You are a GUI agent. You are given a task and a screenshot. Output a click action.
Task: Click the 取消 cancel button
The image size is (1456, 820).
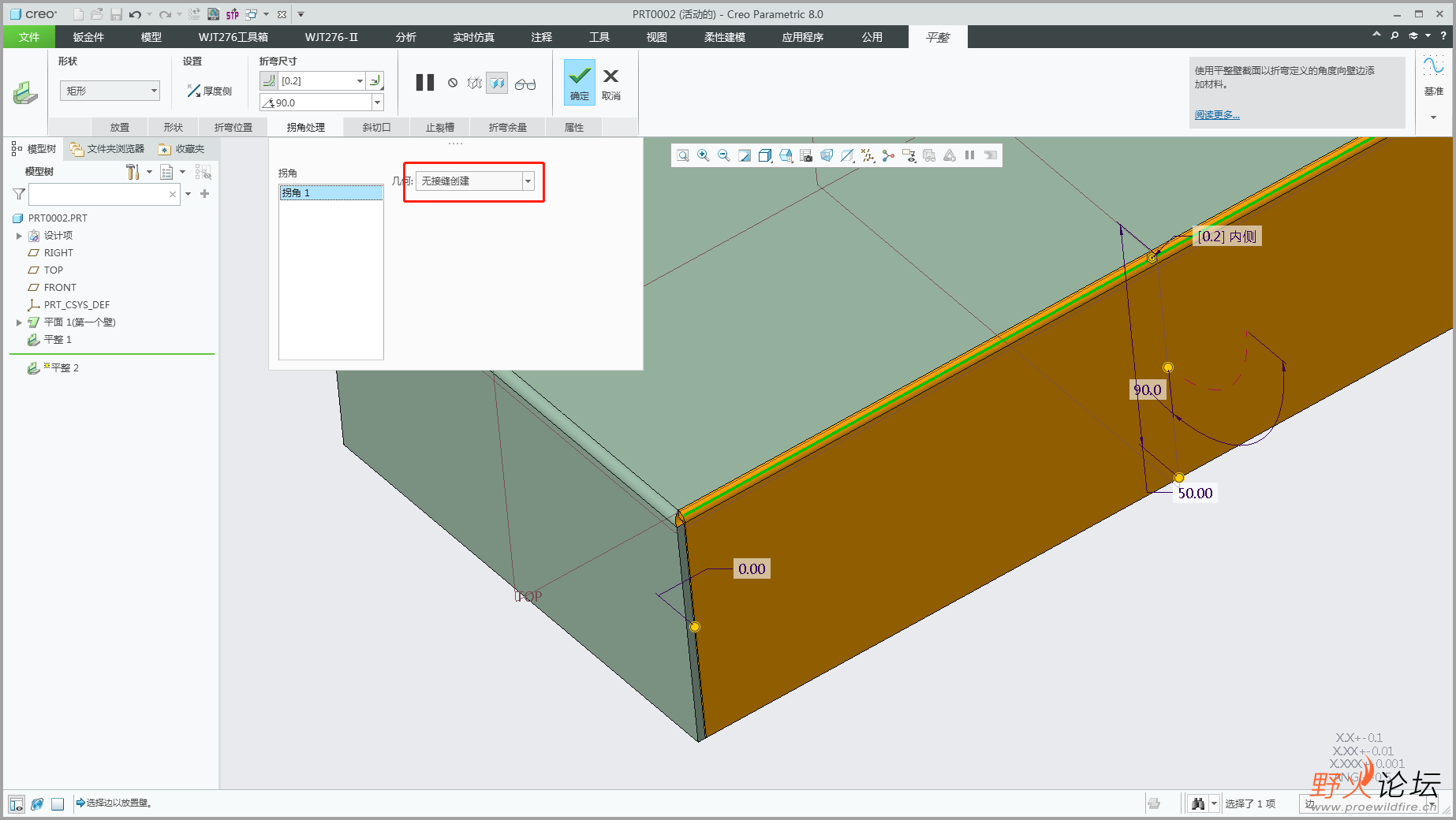(611, 84)
